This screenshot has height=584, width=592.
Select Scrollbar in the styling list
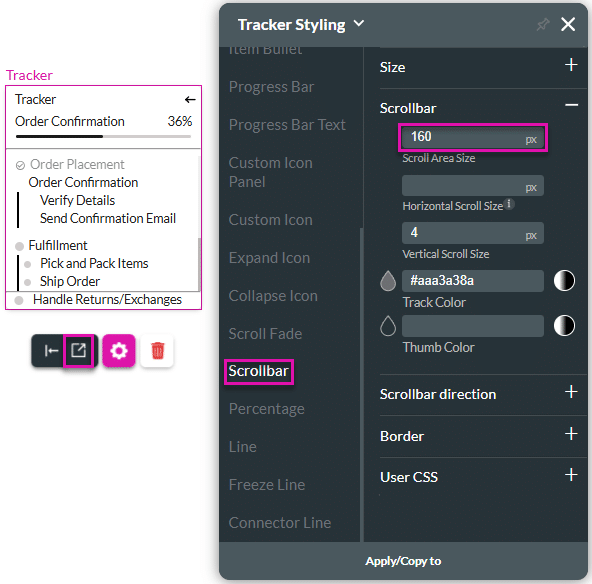point(259,371)
